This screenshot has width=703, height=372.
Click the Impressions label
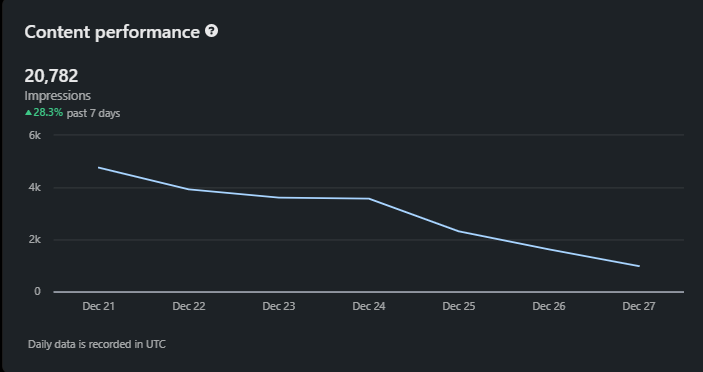(x=57, y=96)
